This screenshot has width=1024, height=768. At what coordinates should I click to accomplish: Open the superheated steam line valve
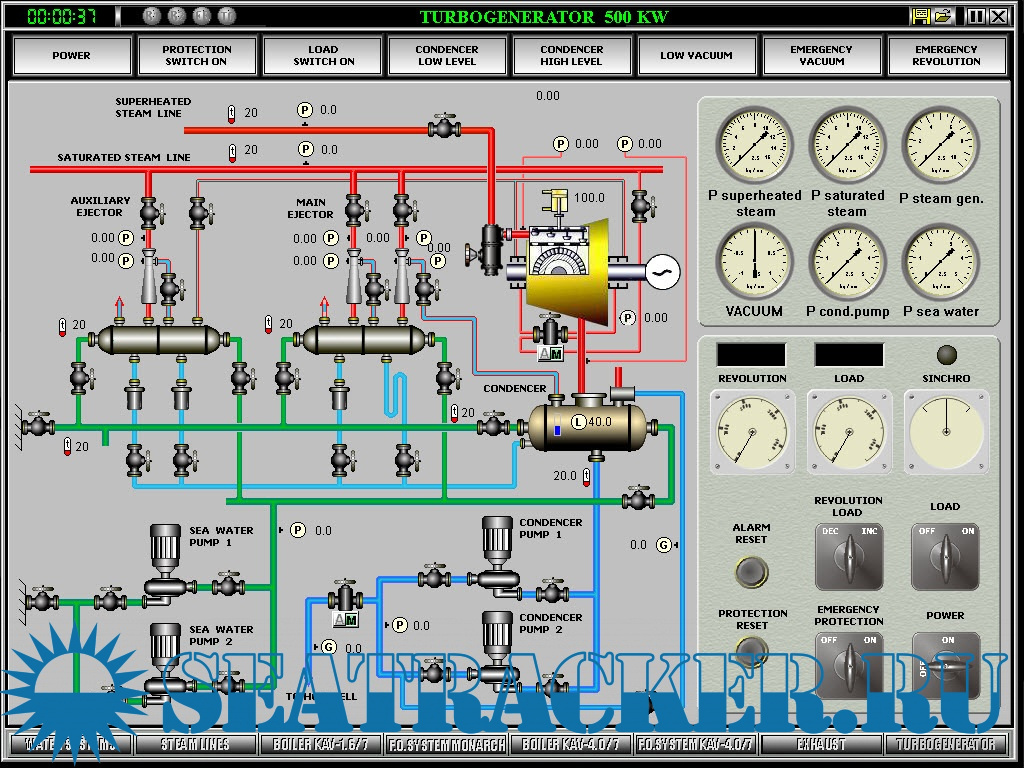pos(443,128)
